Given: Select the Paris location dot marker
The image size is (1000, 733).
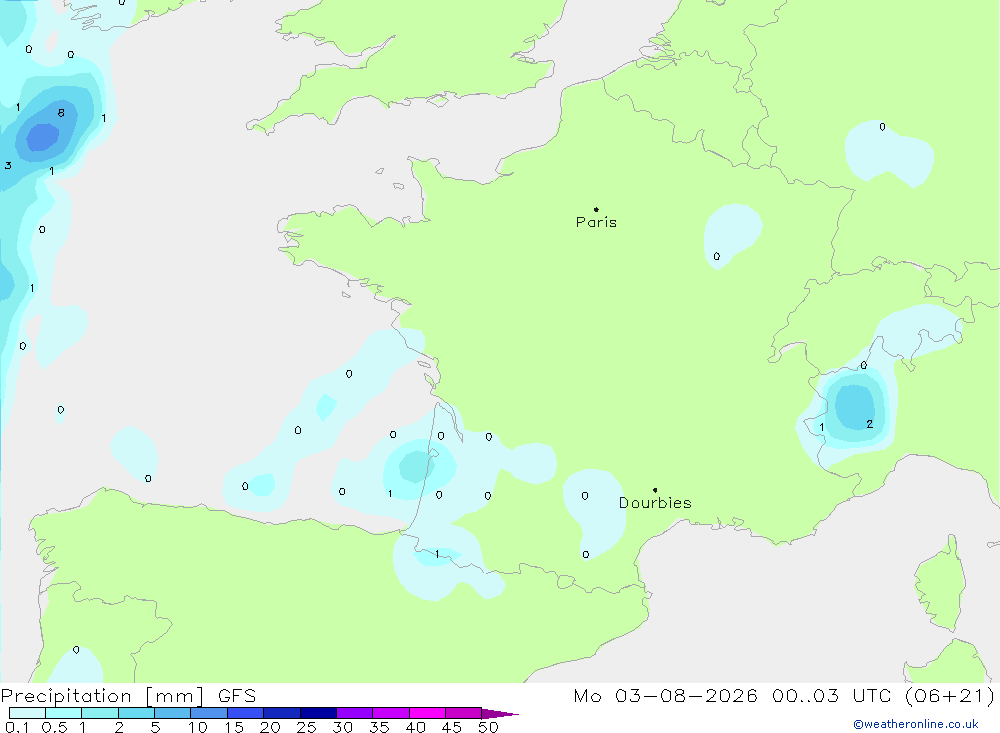Looking at the screenshot, I should pos(596,209).
